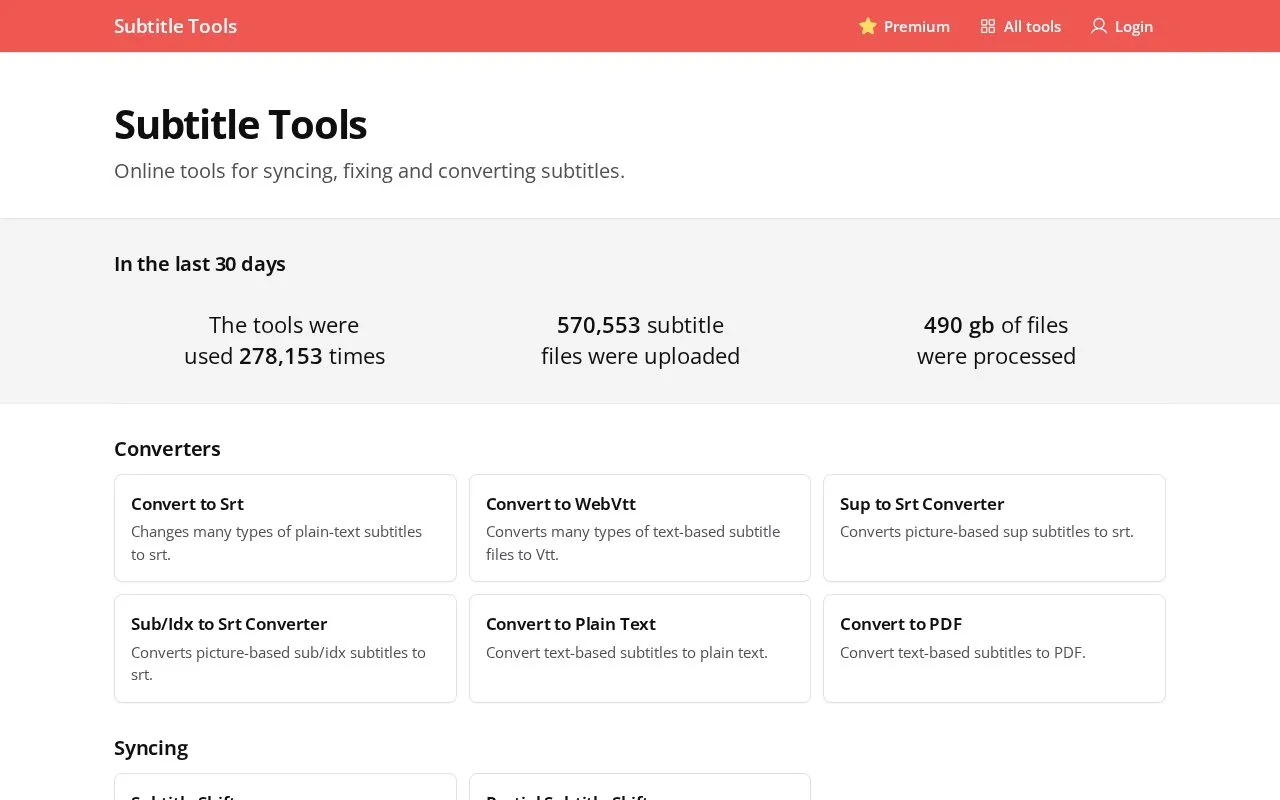
Task: Click the All tools grid icon
Action: click(x=988, y=26)
